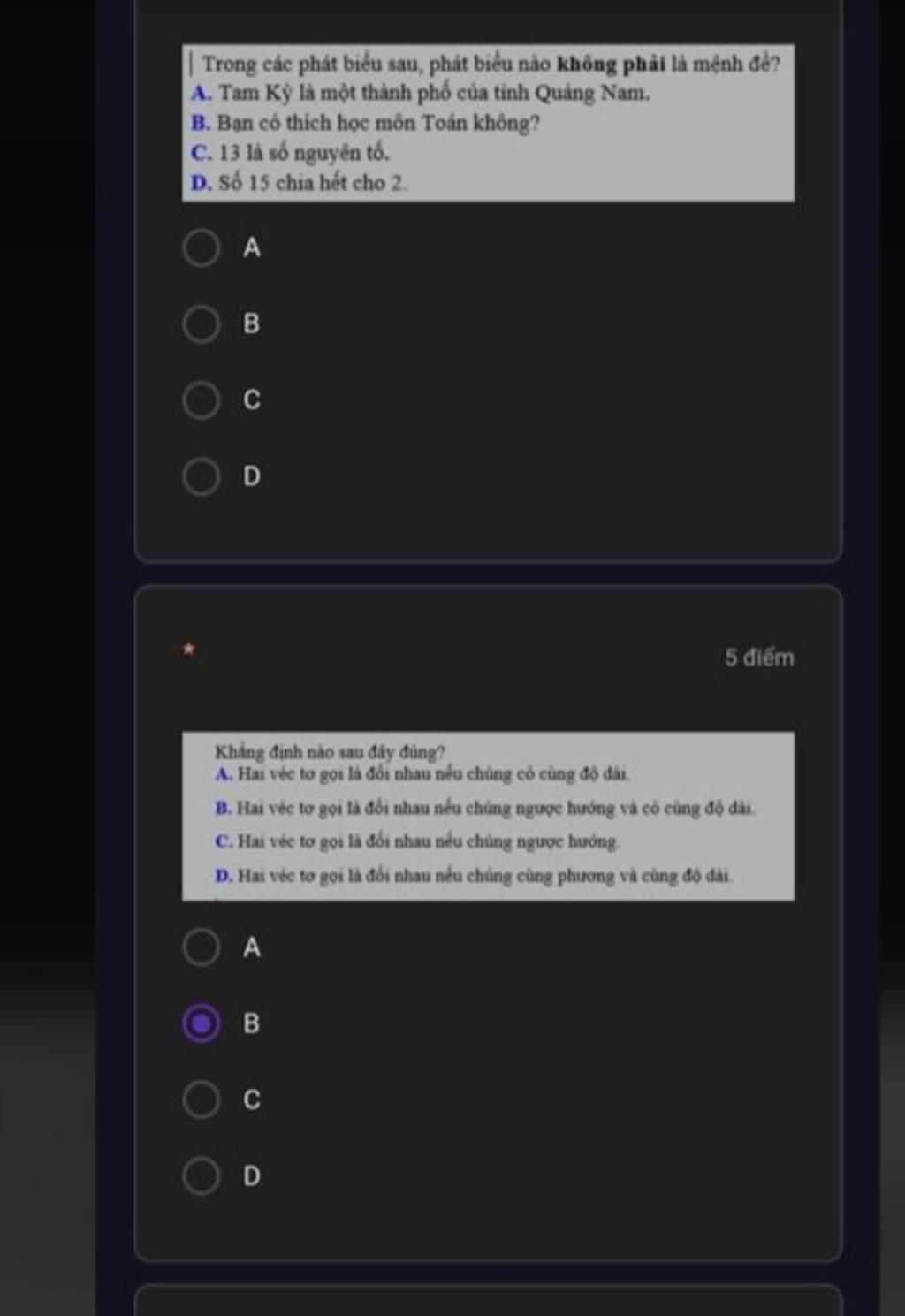
Task: Select radio option C for the mệnh đề question
Action: pyautogui.click(x=202, y=400)
